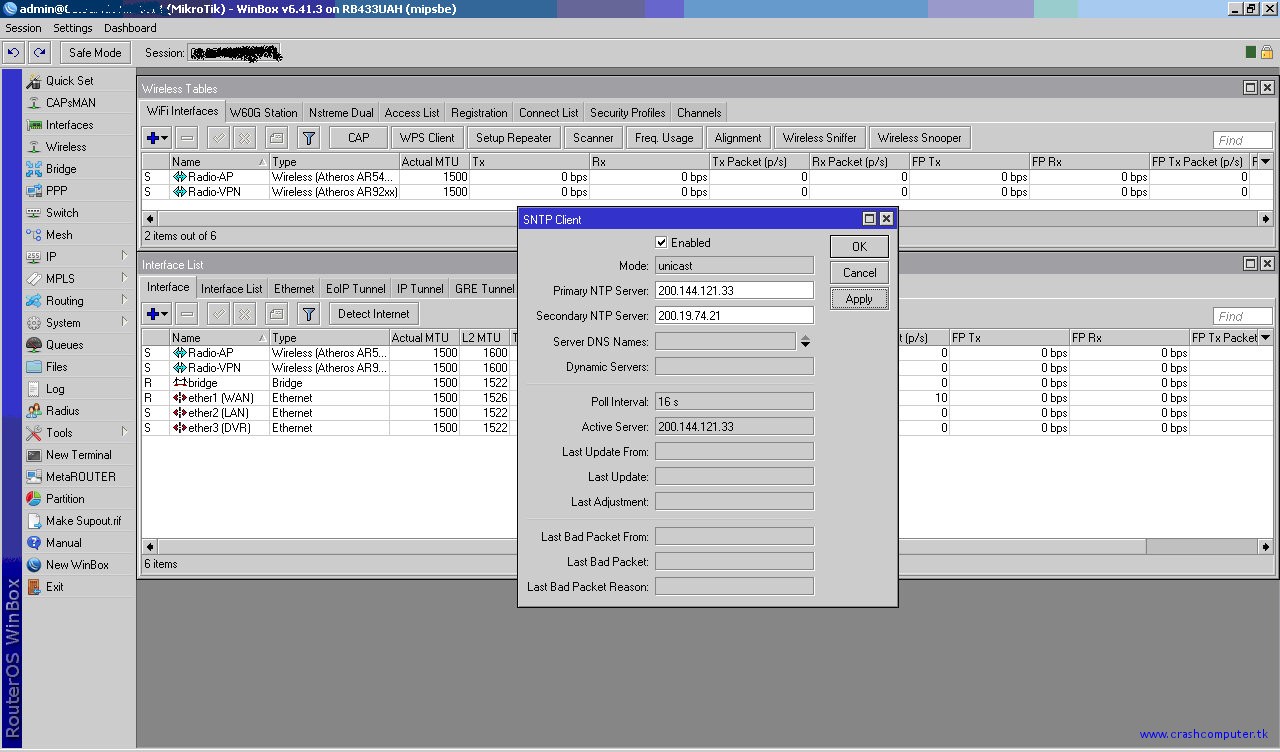The image size is (1280, 752).
Task: Toggle the Enabled checkbox in SNTP Client
Action: 661,242
